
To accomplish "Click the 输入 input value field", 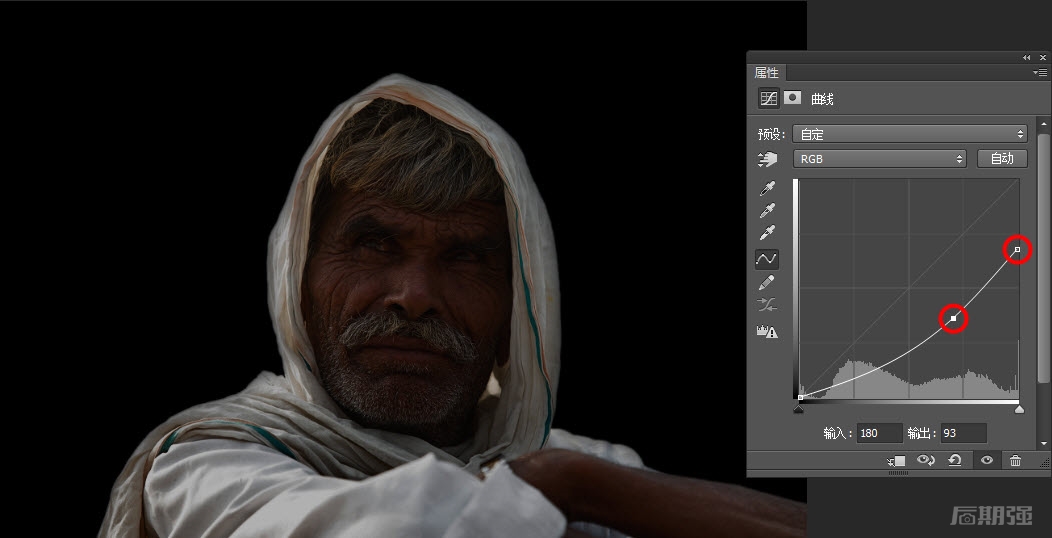I will click(x=880, y=433).
